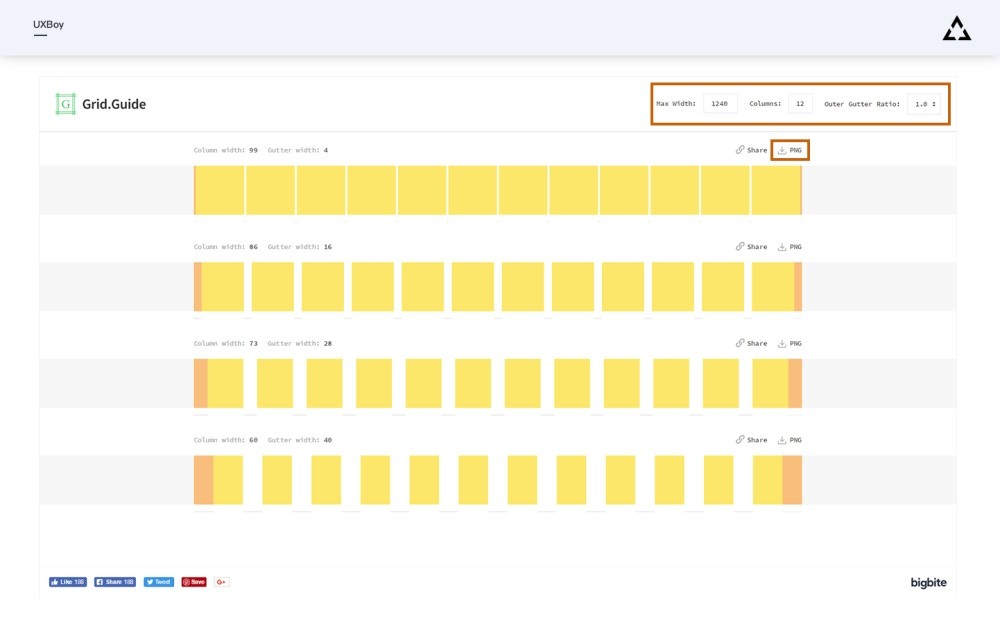
Task: Click Share link icon for 60-width grid
Action: (740, 440)
